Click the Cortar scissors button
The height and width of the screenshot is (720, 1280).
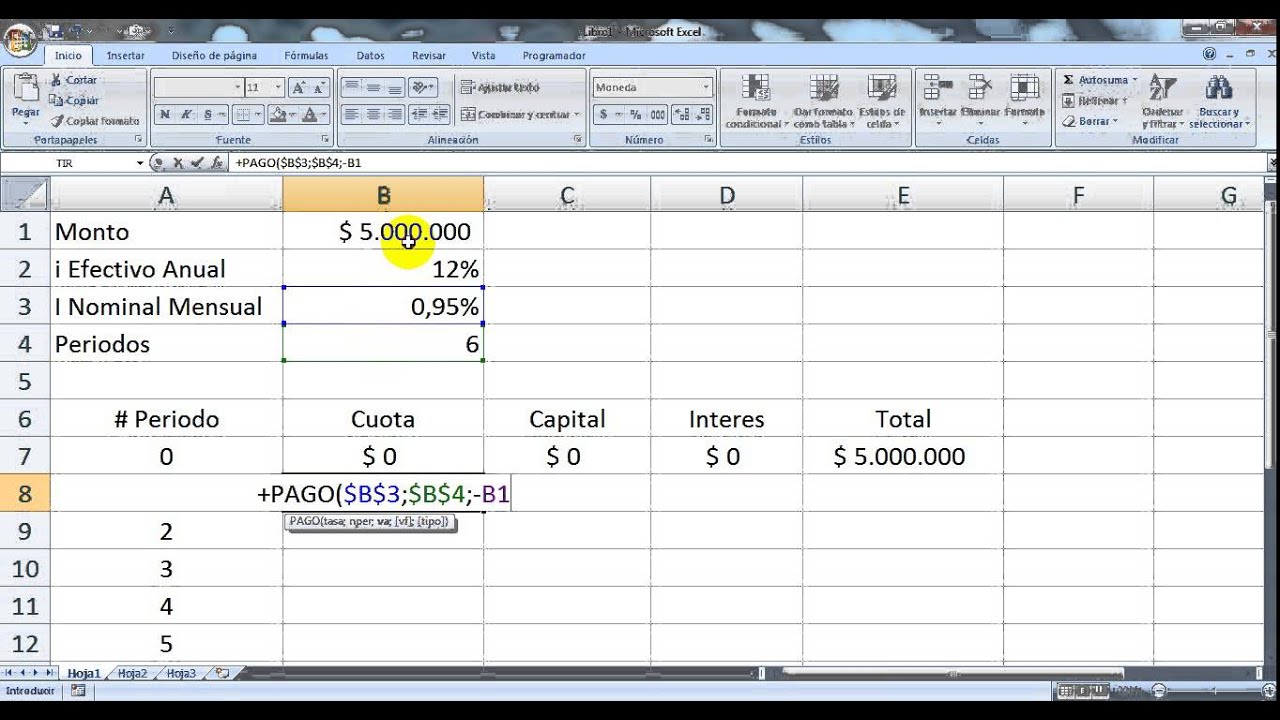(74, 80)
